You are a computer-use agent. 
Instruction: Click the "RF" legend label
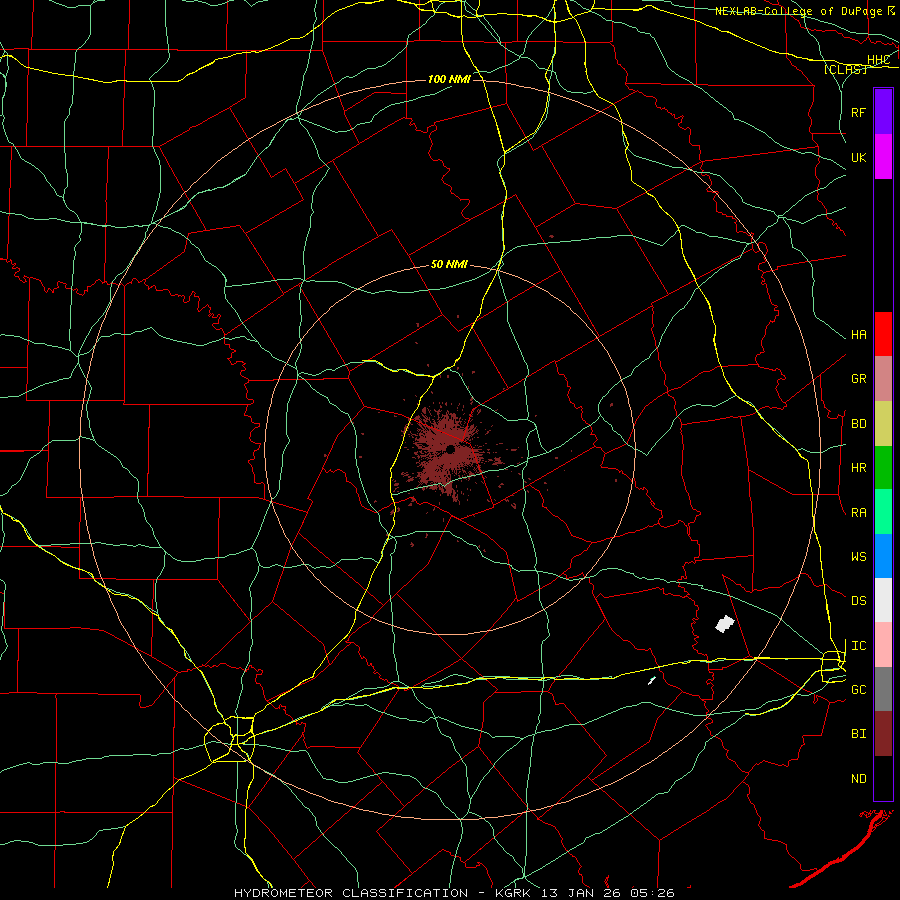858,112
